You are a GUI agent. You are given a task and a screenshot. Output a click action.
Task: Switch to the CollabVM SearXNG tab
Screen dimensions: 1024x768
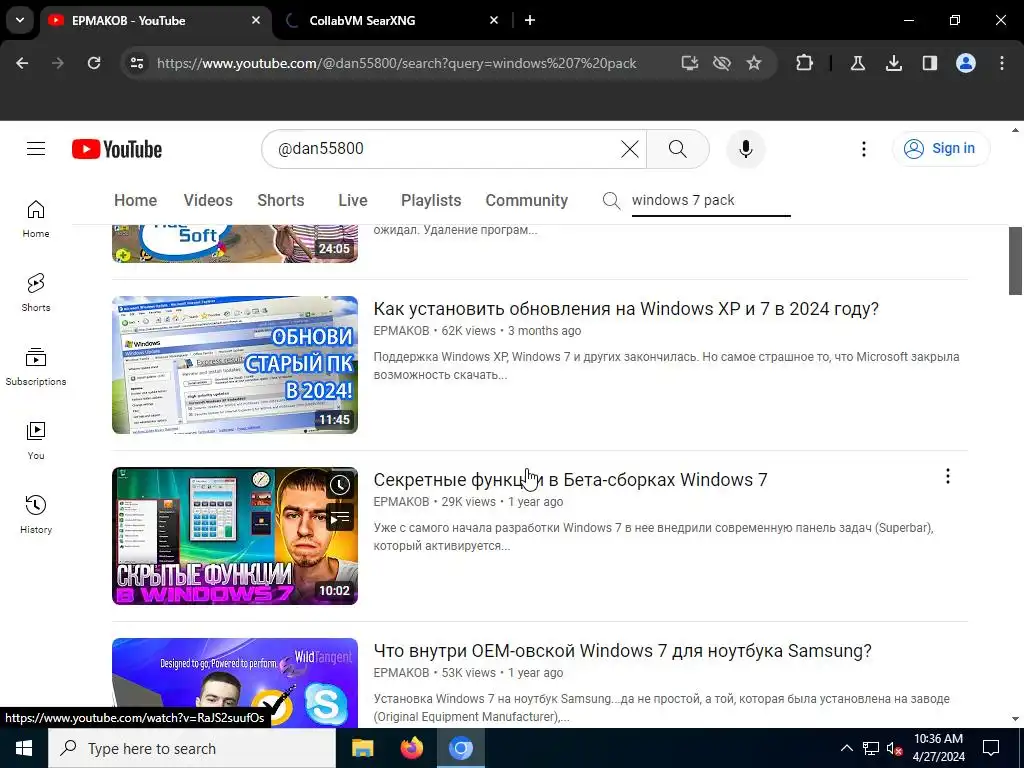coord(362,20)
